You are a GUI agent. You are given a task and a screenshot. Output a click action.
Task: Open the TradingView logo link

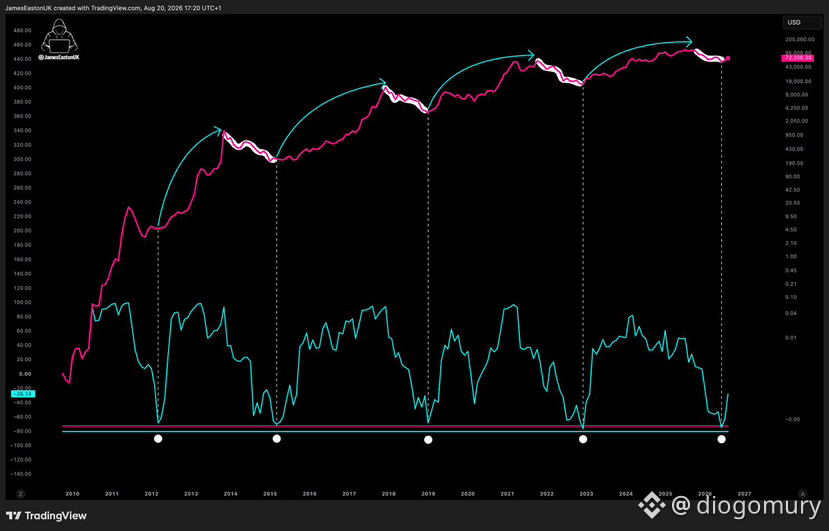(x=47, y=516)
